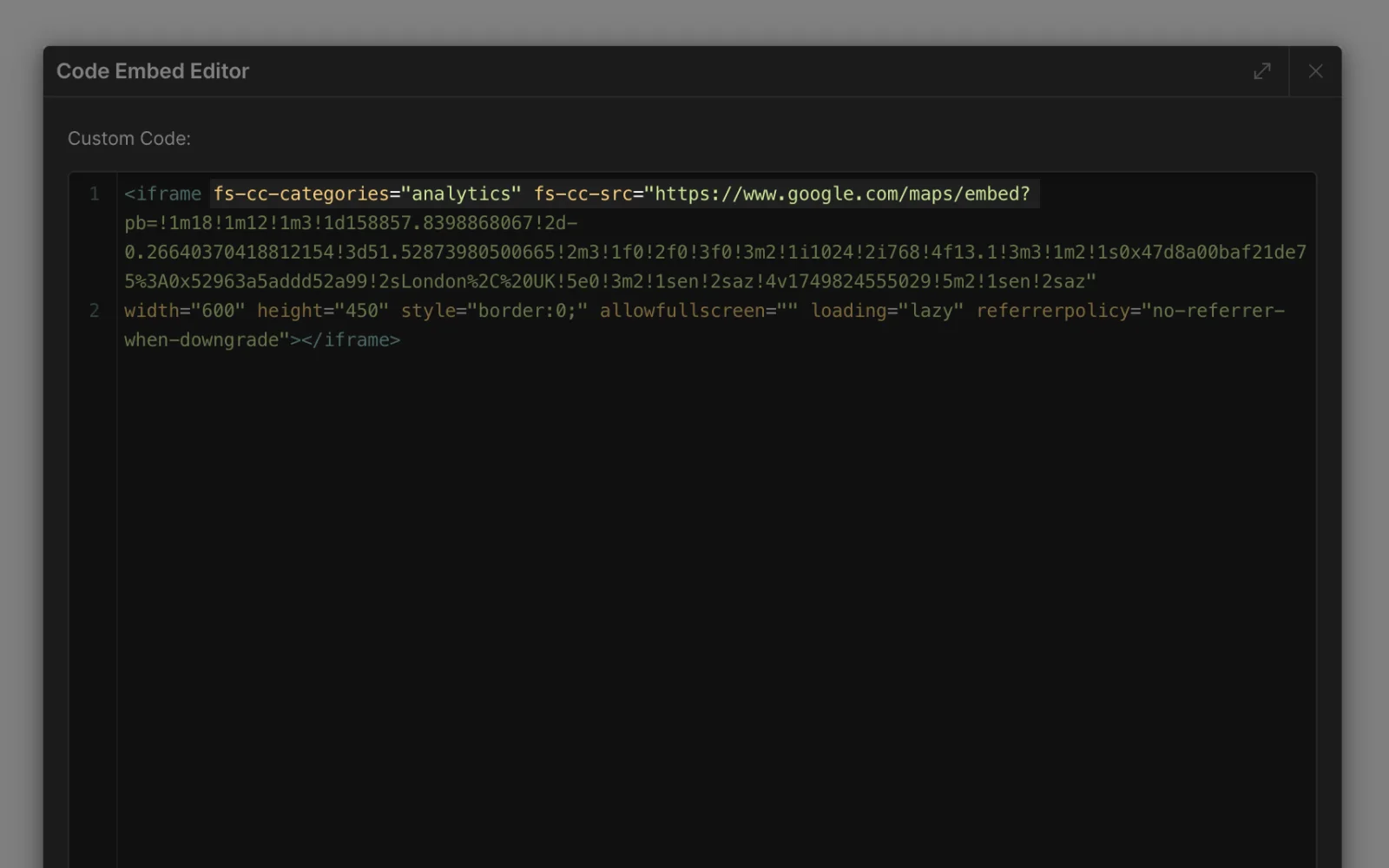Screen dimensions: 1389x868
Task: Expand the Code Embed Editor to fullscreen
Action: tap(1262, 71)
